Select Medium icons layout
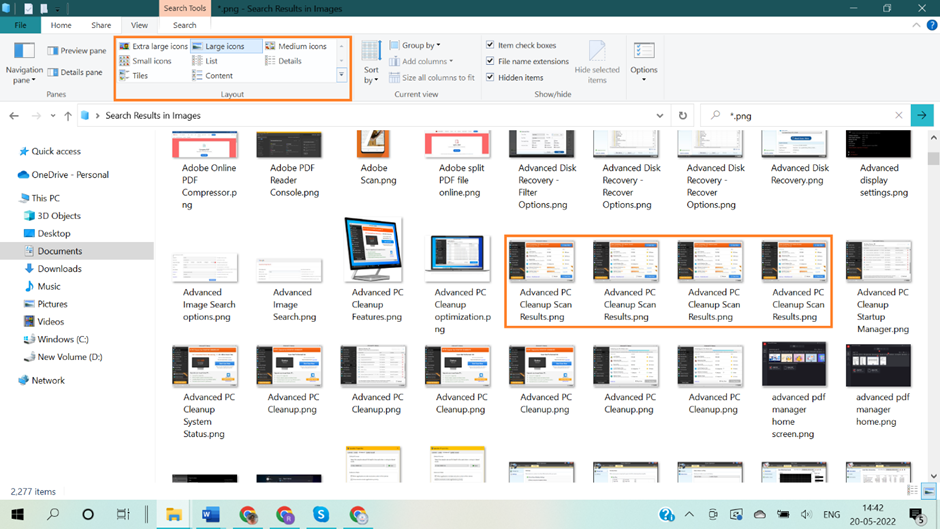The image size is (940, 529). [296, 46]
